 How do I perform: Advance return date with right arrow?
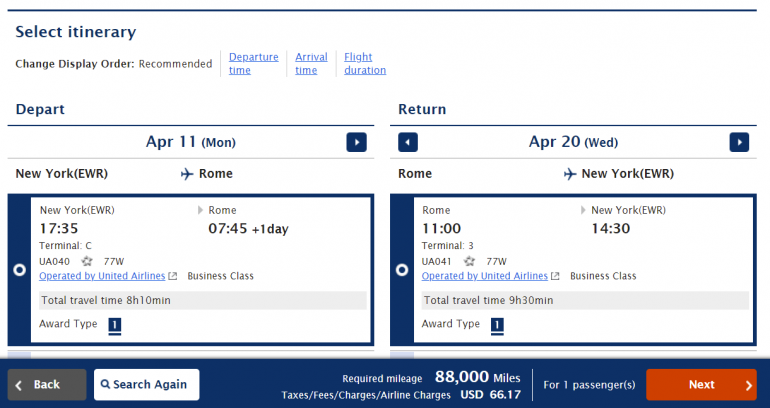(739, 142)
